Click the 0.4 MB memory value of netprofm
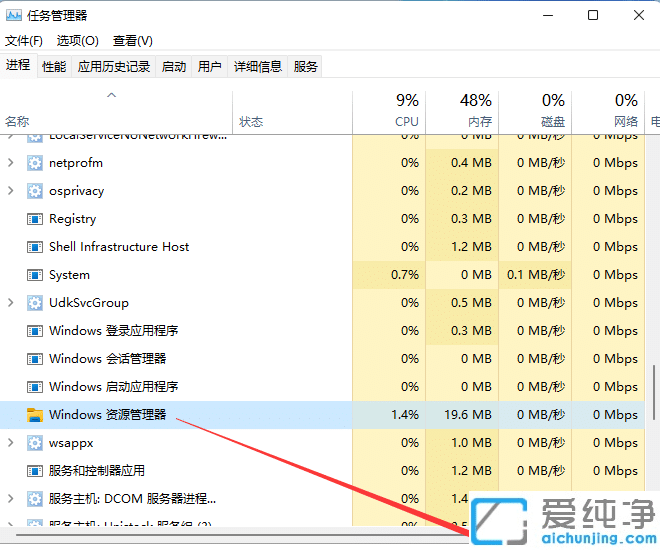 (471, 163)
